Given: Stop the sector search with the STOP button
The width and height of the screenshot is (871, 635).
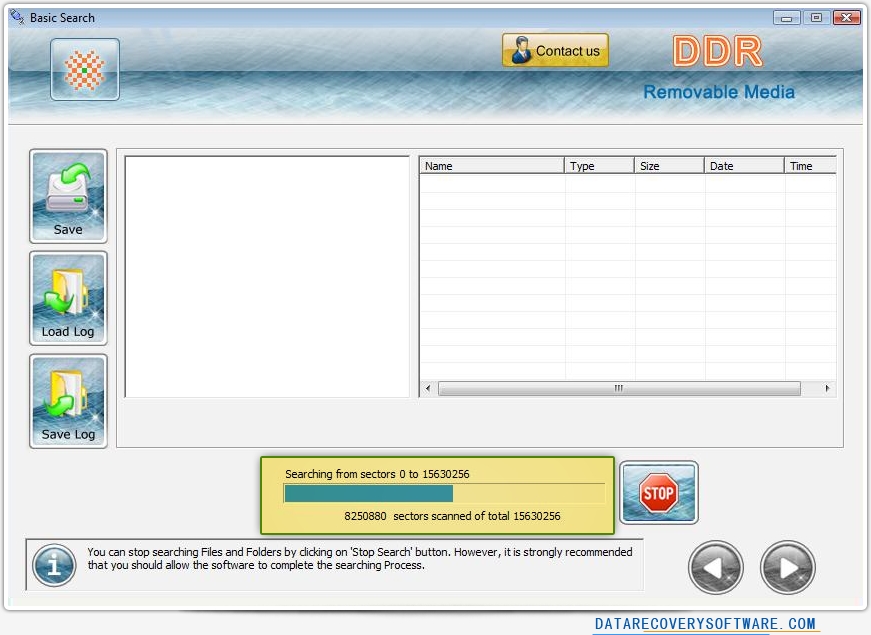Looking at the screenshot, I should click(x=658, y=493).
